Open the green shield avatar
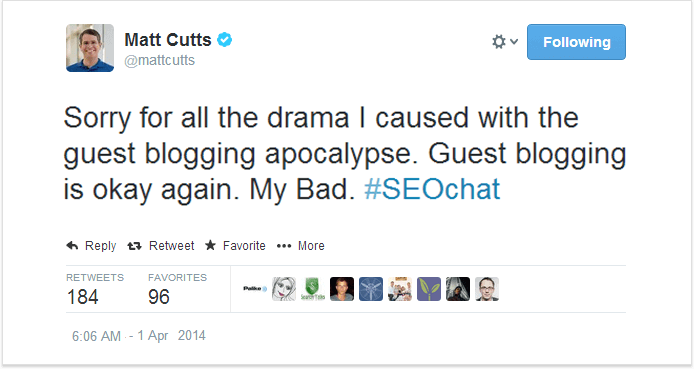694x369 pixels. click(x=313, y=289)
